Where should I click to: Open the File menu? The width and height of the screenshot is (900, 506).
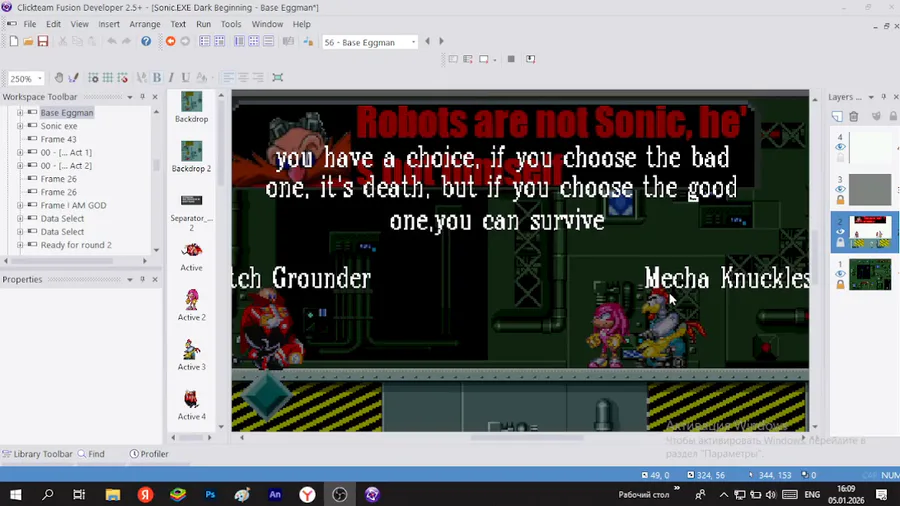pyautogui.click(x=29, y=24)
